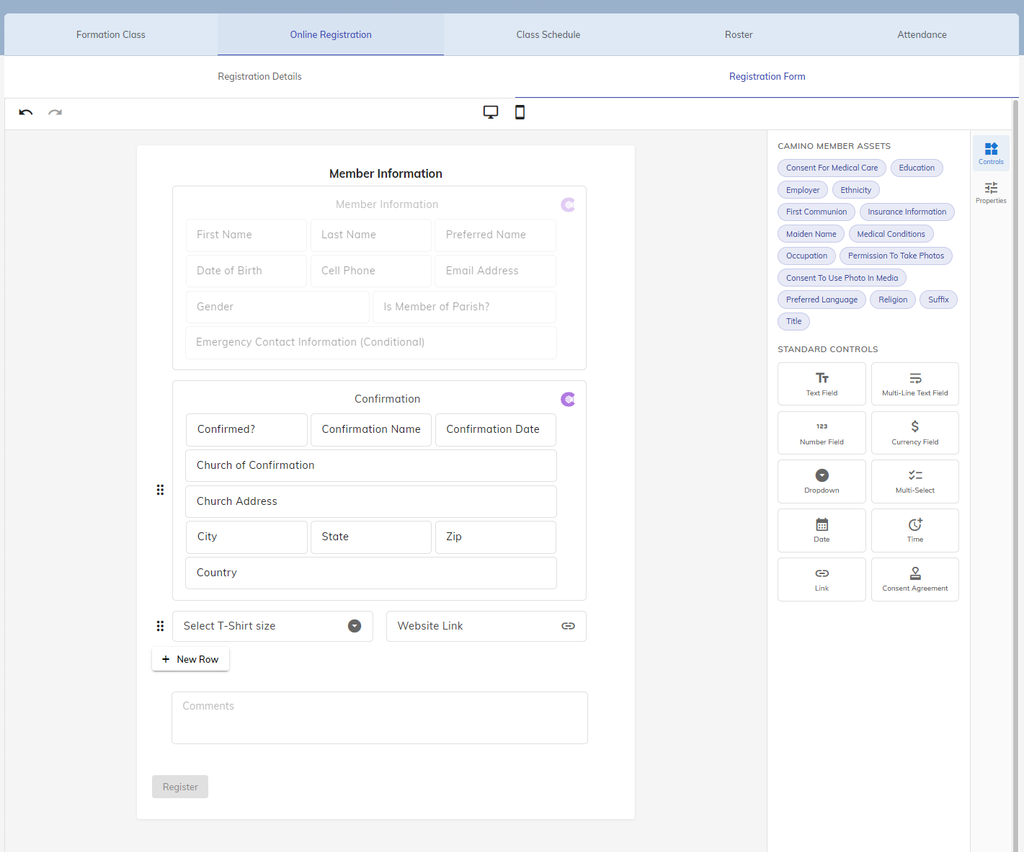
Task: Undo the last form change
Action: (25, 112)
